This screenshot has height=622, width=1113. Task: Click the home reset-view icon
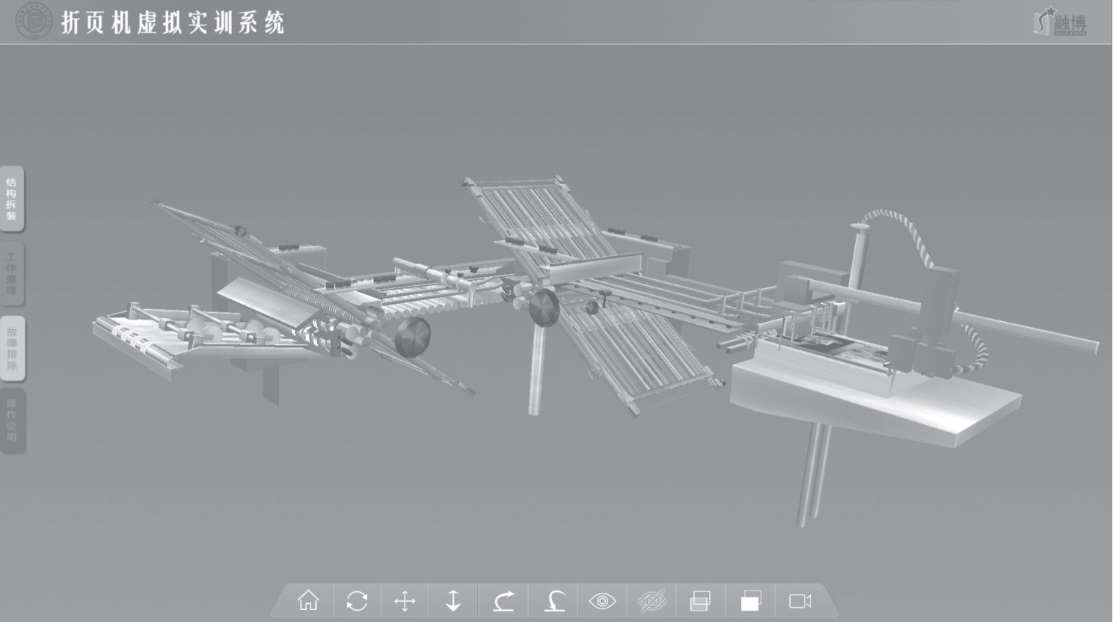point(308,601)
